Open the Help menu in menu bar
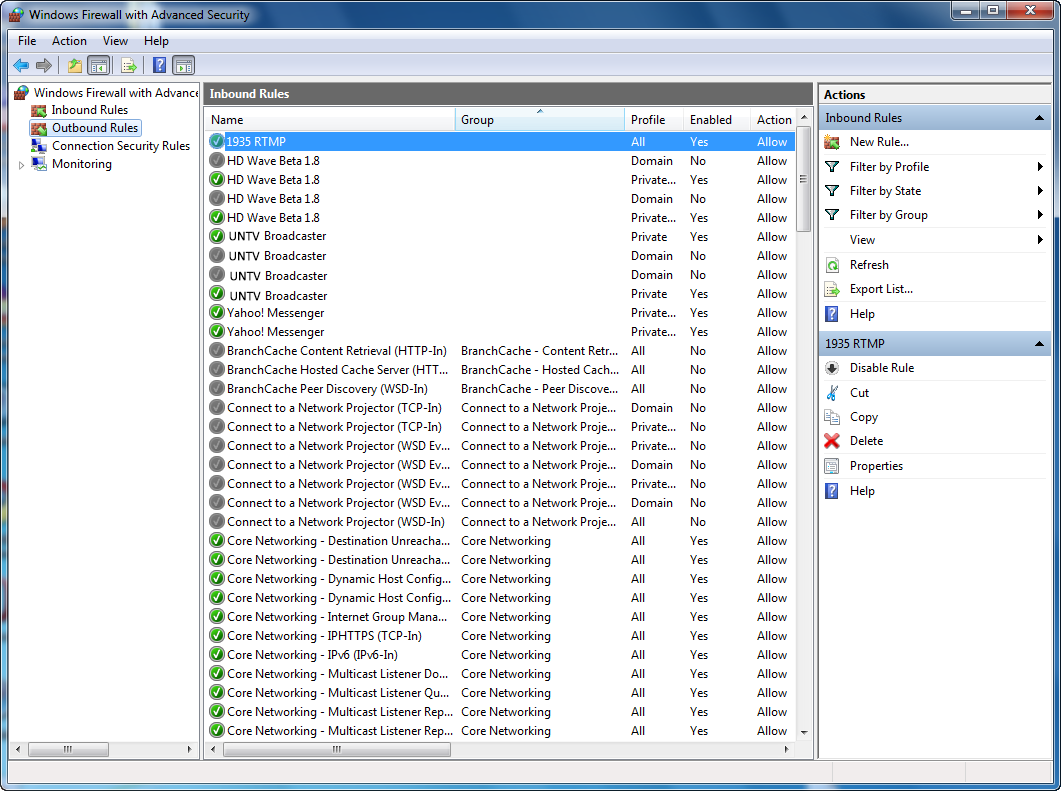Screen dimensions: 1061x791 [156, 41]
